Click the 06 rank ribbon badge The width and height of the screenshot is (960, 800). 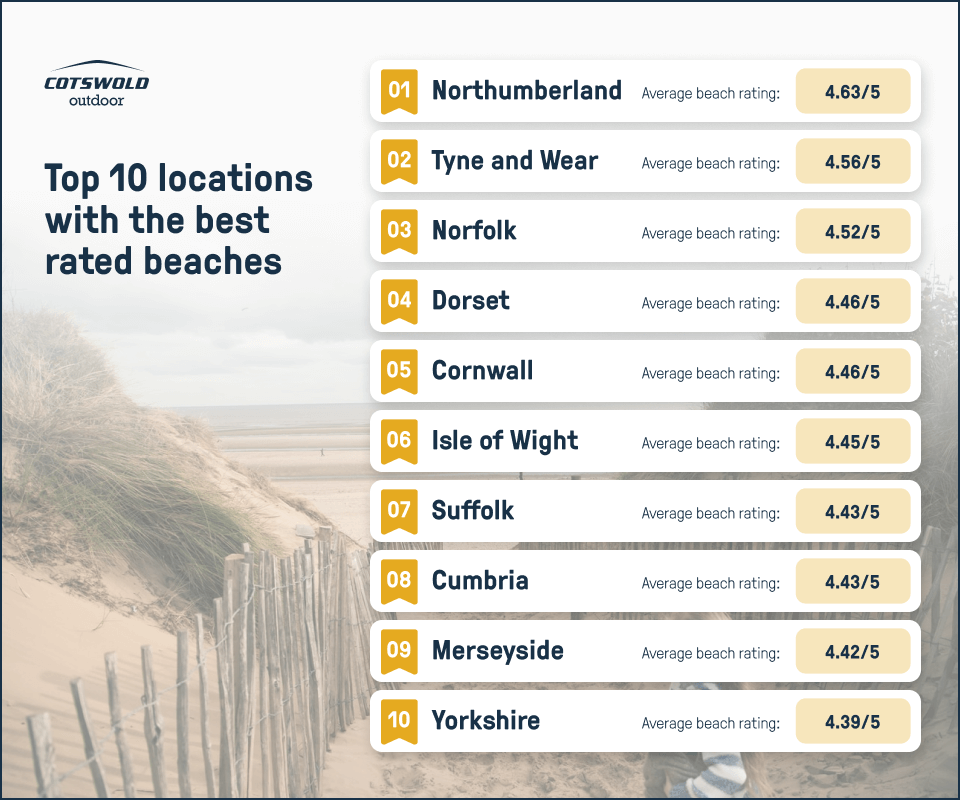click(399, 441)
